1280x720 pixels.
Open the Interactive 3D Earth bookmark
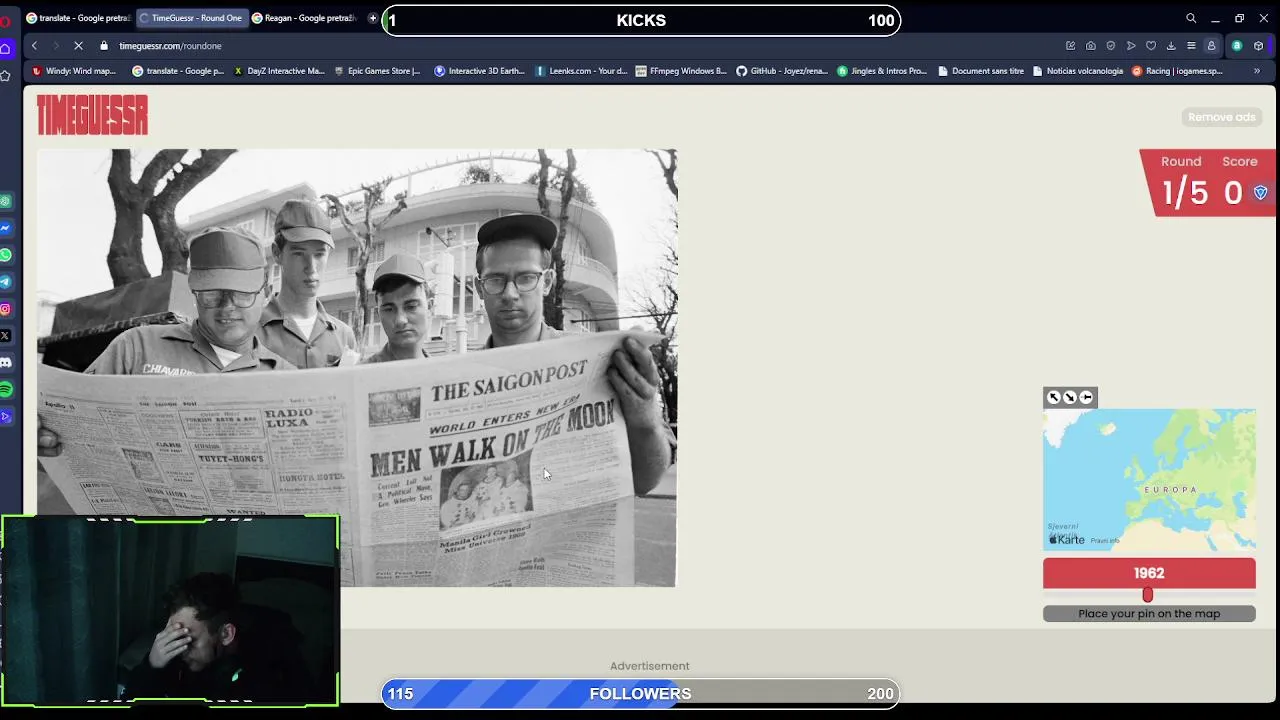click(479, 71)
